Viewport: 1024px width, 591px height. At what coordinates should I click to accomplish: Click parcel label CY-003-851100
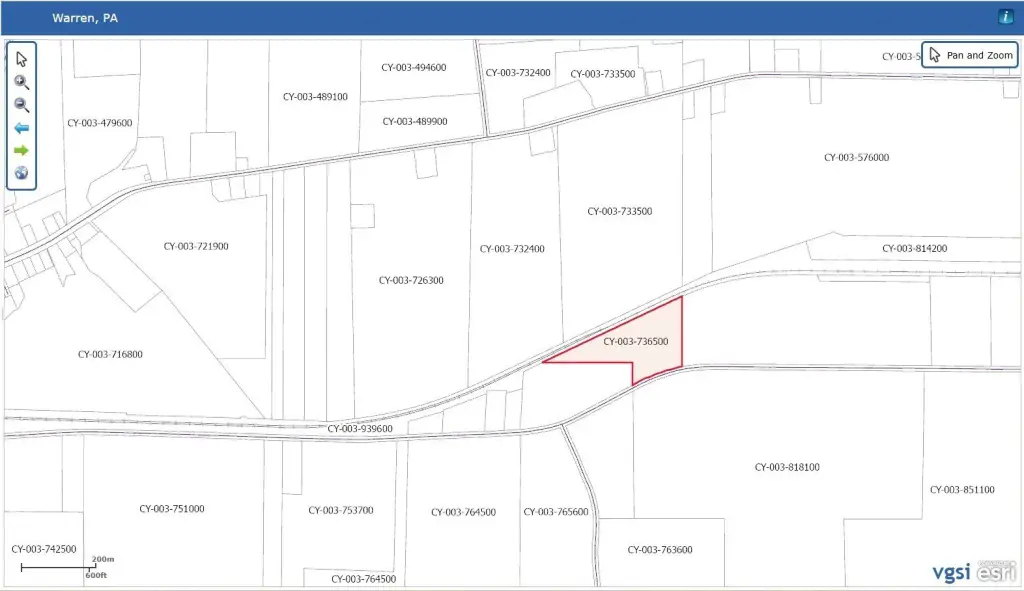(963, 490)
